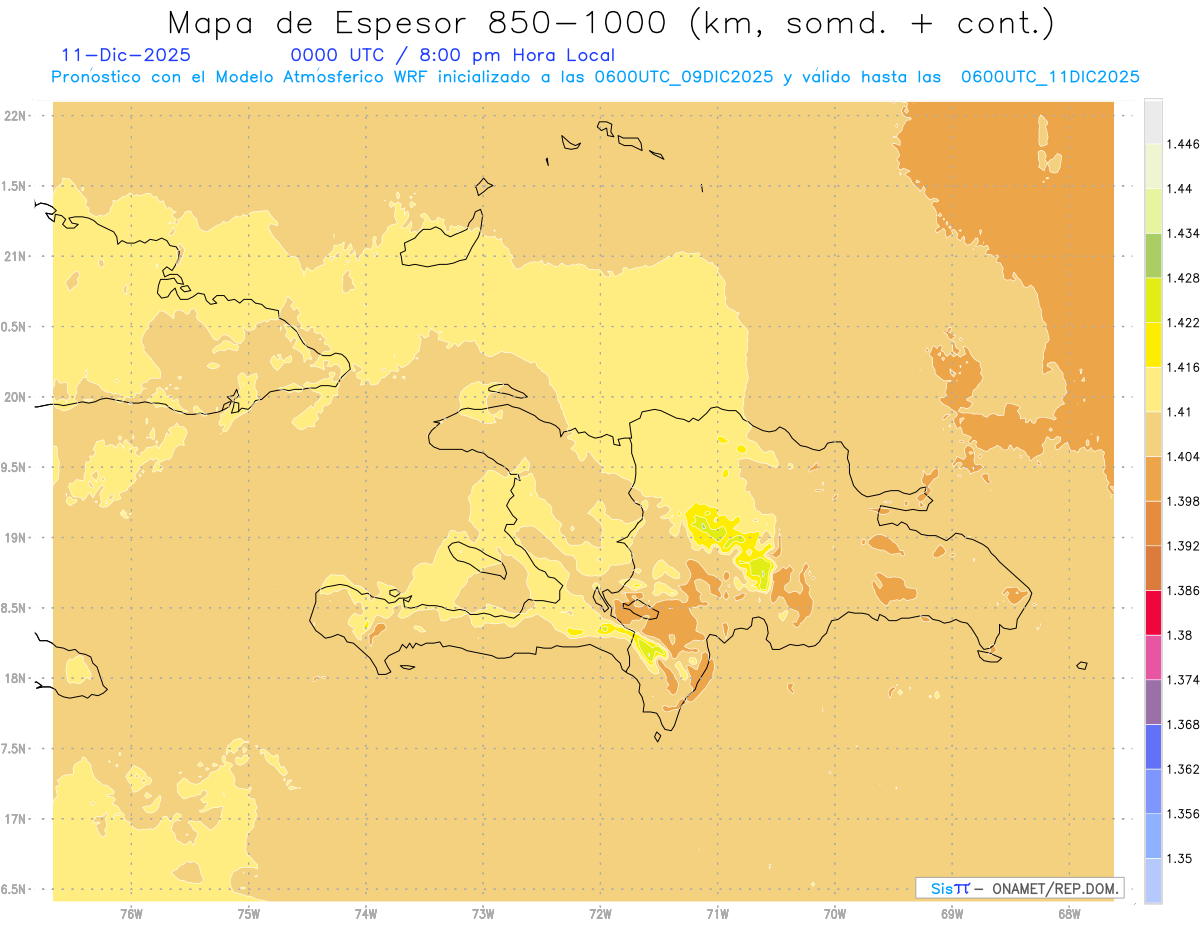Screen dimensions: 1200x927
Task: Click legend value 1.428
Action: (1184, 278)
